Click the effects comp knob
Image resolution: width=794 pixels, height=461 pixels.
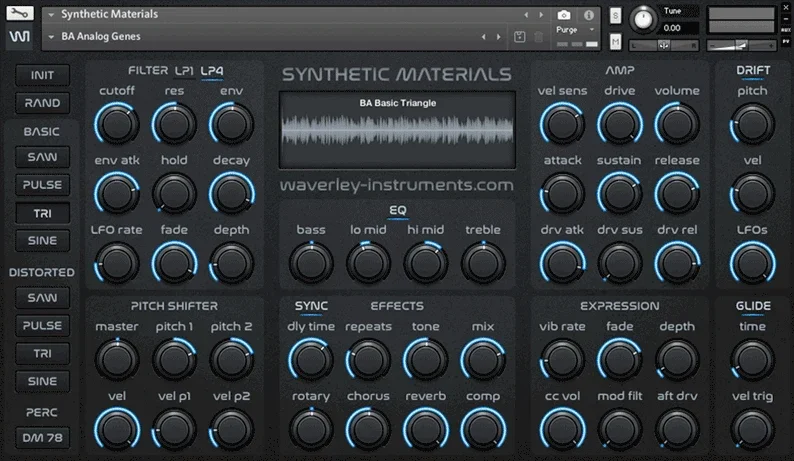coord(483,429)
